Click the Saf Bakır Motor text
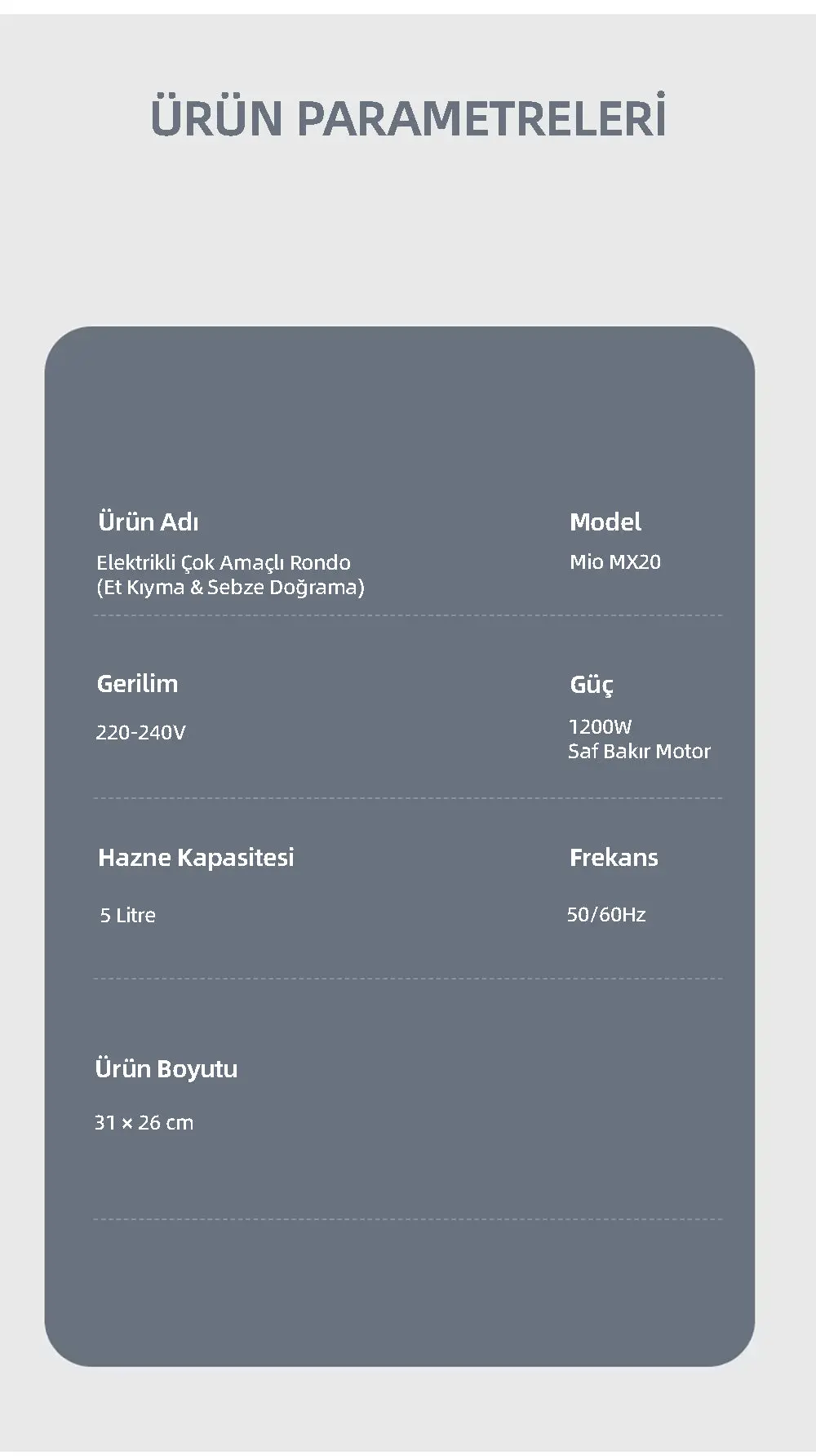Viewport: 816px width, 1456px height. (x=639, y=751)
